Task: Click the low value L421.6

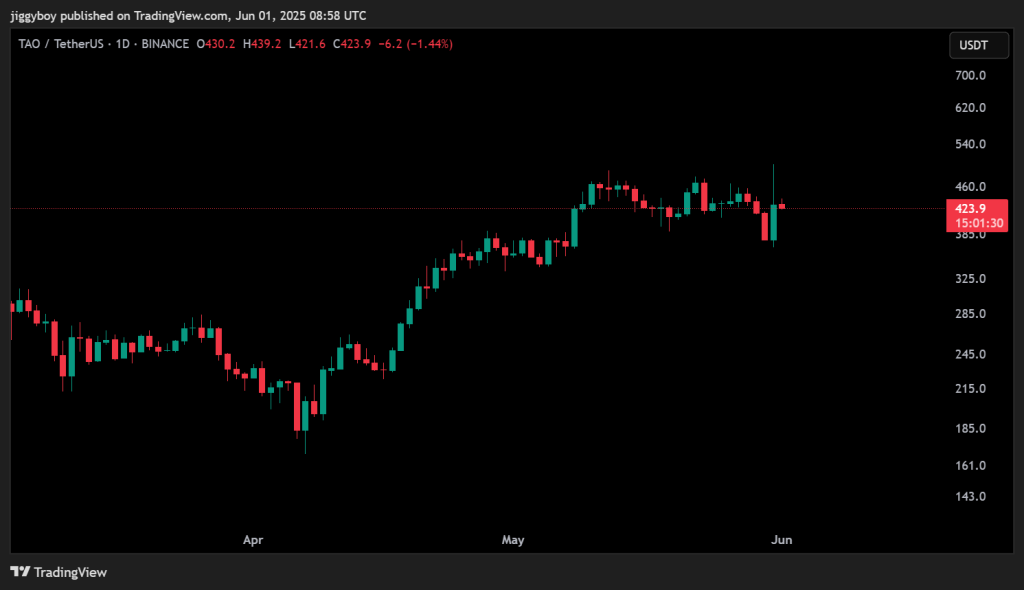Action: 307,44
